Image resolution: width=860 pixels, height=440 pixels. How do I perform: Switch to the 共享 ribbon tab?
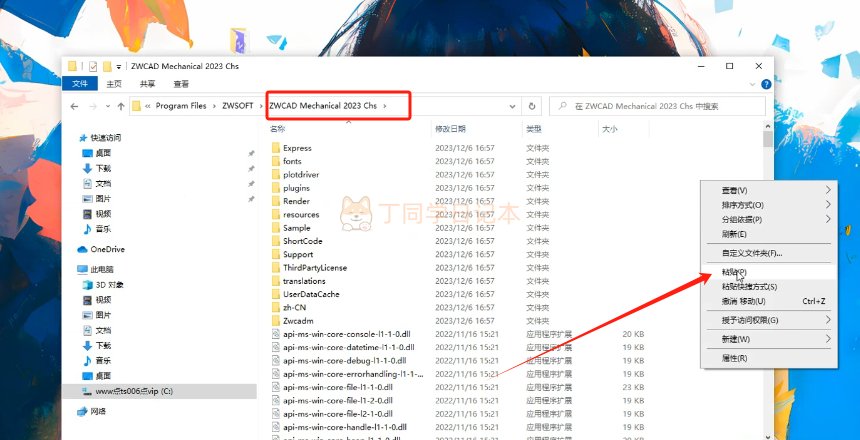(147, 84)
